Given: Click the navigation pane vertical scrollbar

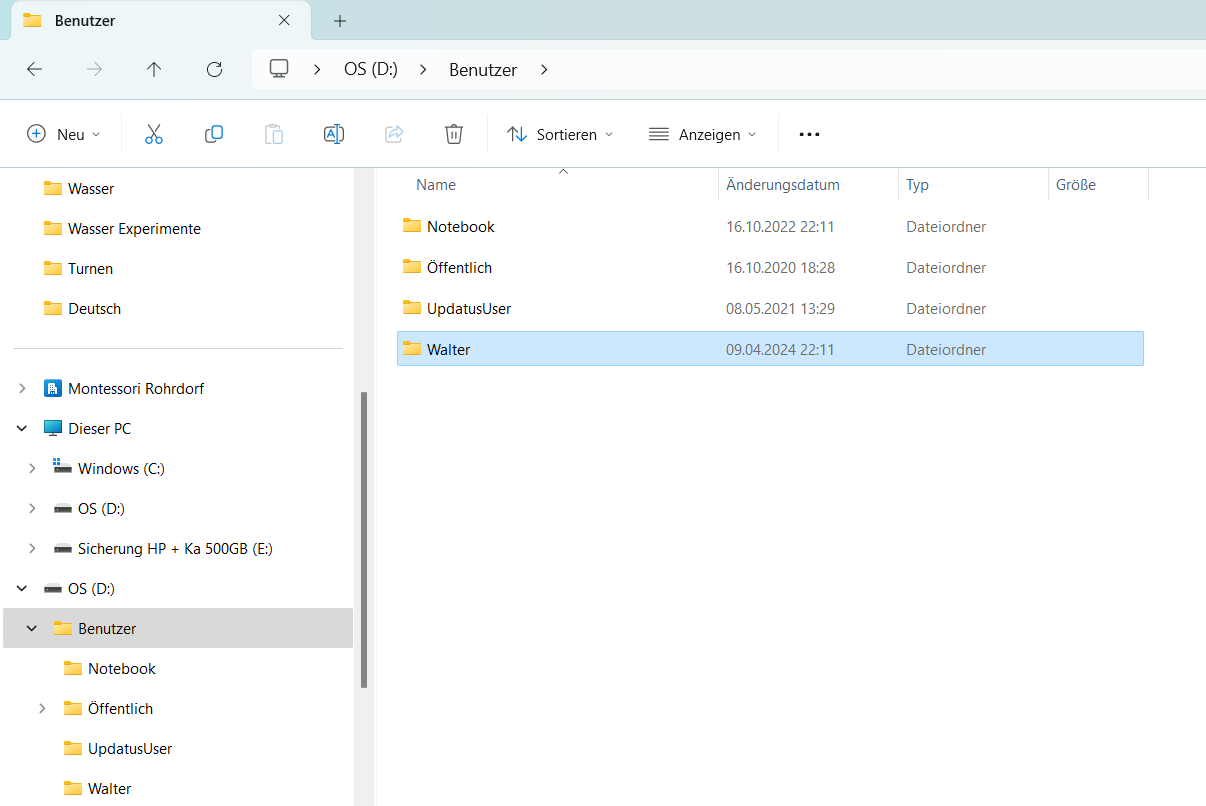Looking at the screenshot, I should click(x=364, y=540).
